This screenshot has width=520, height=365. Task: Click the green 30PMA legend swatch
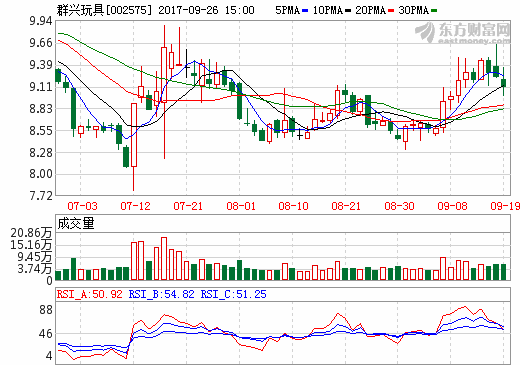pos(434,11)
